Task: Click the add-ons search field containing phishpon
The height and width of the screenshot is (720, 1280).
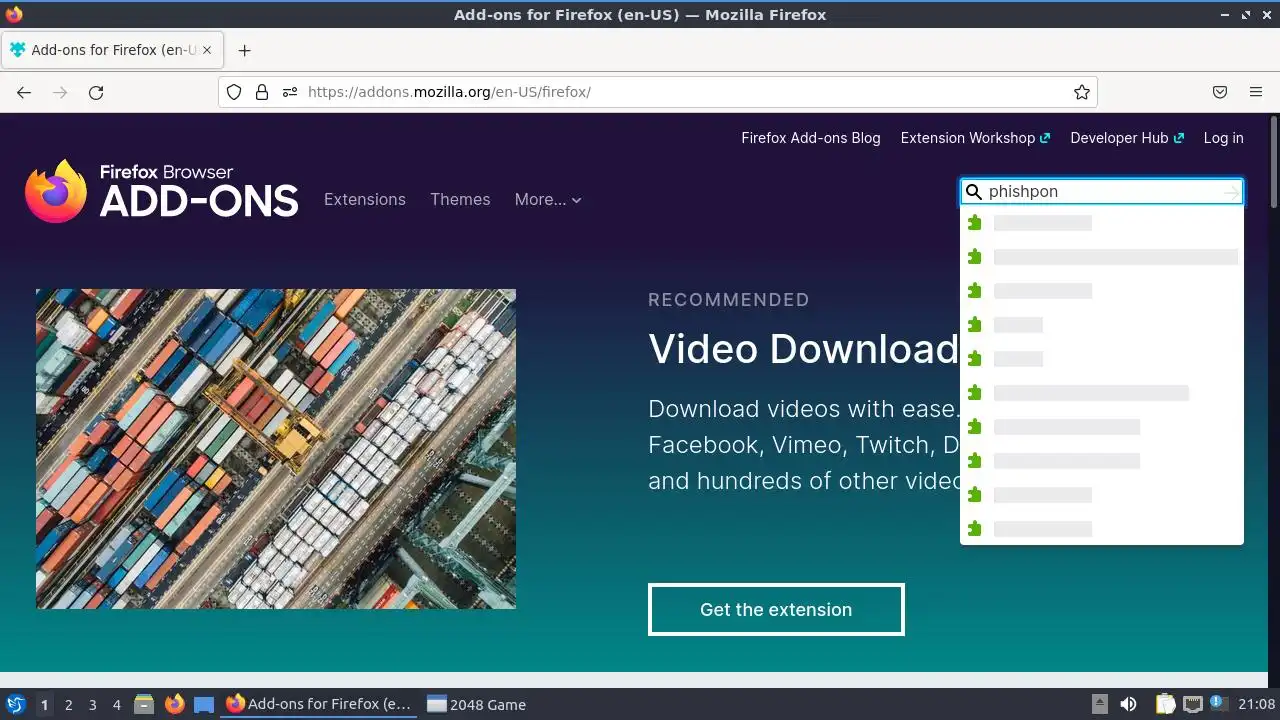Action: 1102,192
